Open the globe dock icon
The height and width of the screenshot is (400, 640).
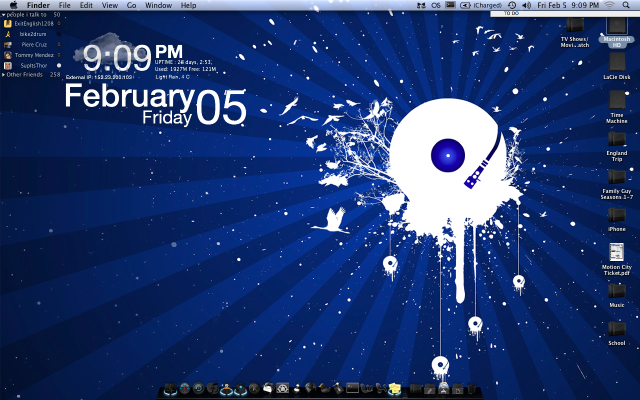[x=311, y=388]
